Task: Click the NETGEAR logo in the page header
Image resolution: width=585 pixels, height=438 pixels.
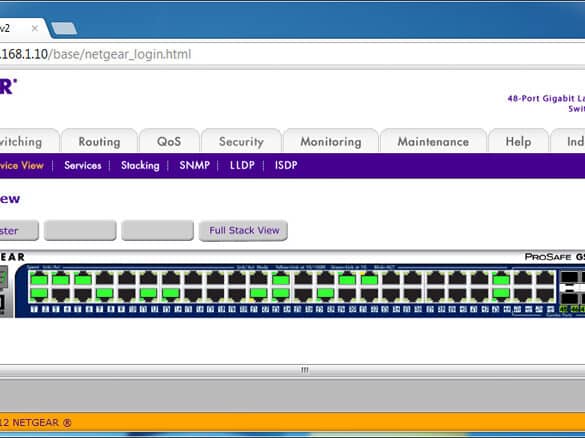Action: coord(8,87)
